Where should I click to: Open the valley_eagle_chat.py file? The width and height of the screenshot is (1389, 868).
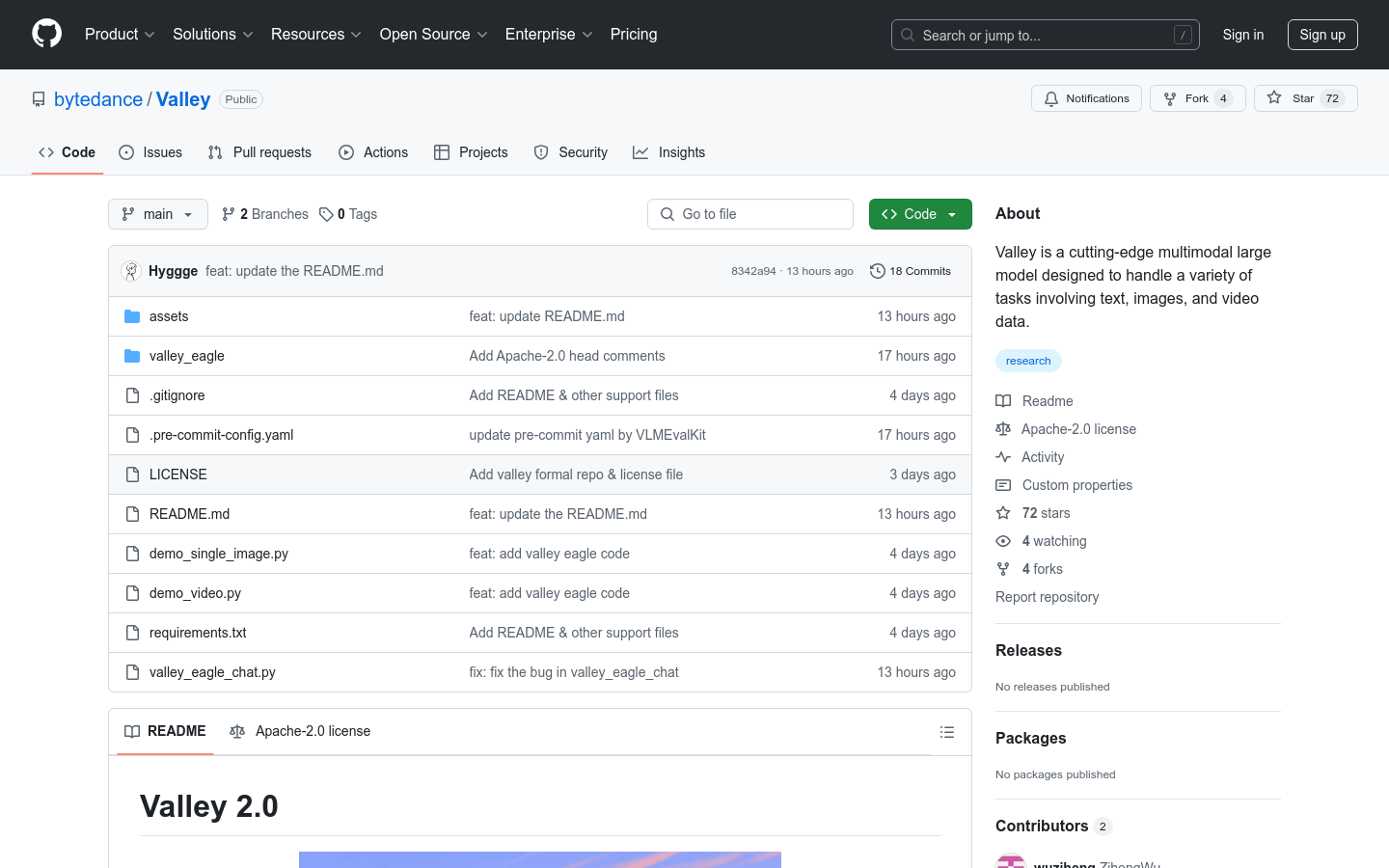pos(212,672)
